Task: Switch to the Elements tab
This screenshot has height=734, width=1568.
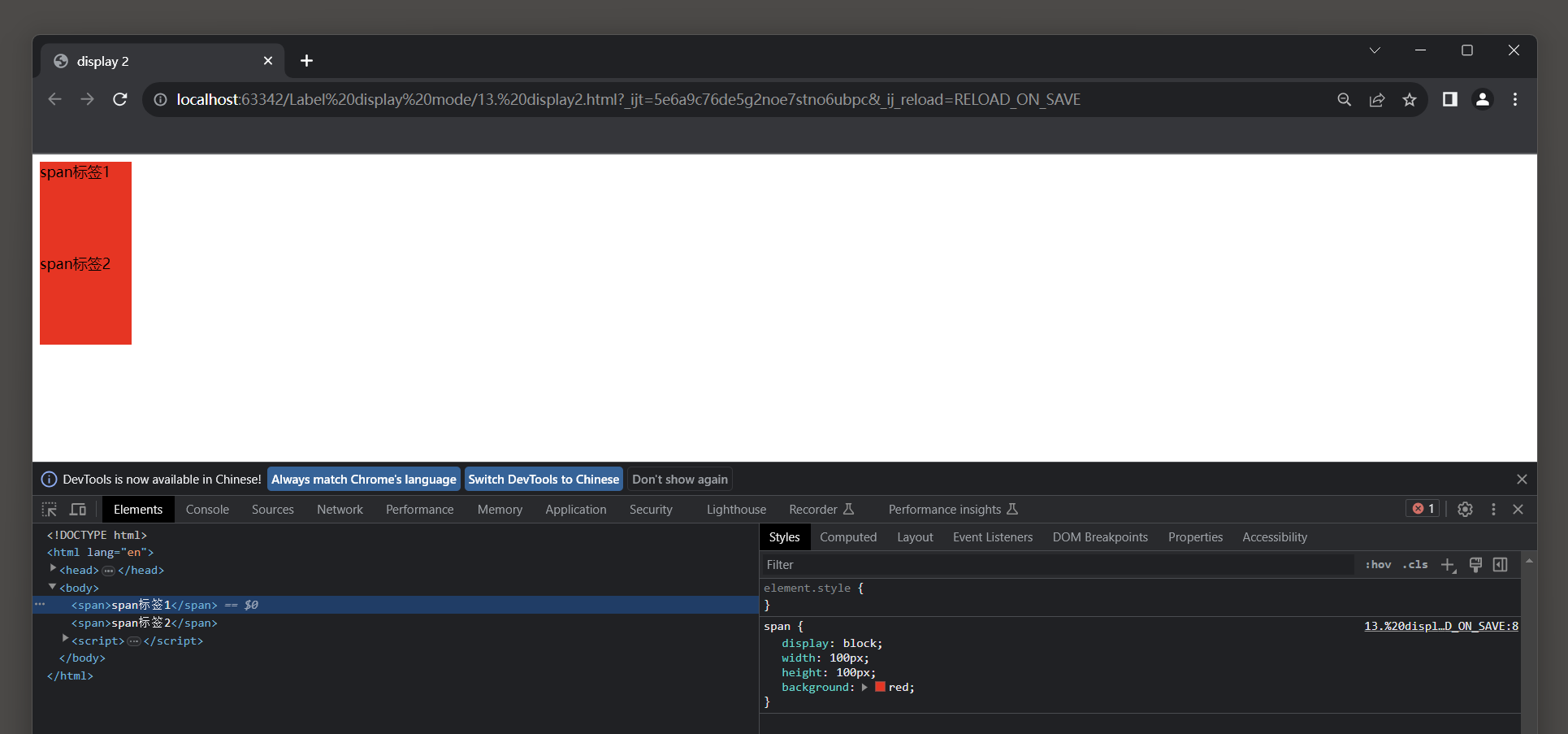Action: pos(138,510)
